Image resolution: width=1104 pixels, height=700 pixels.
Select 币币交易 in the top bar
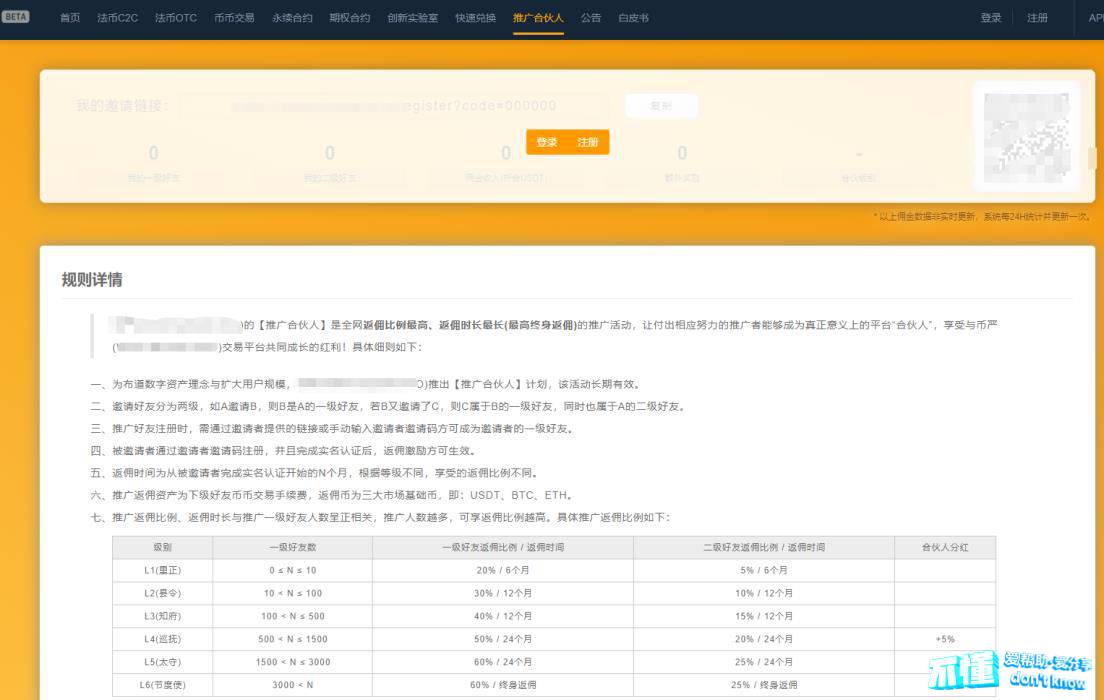(x=234, y=18)
